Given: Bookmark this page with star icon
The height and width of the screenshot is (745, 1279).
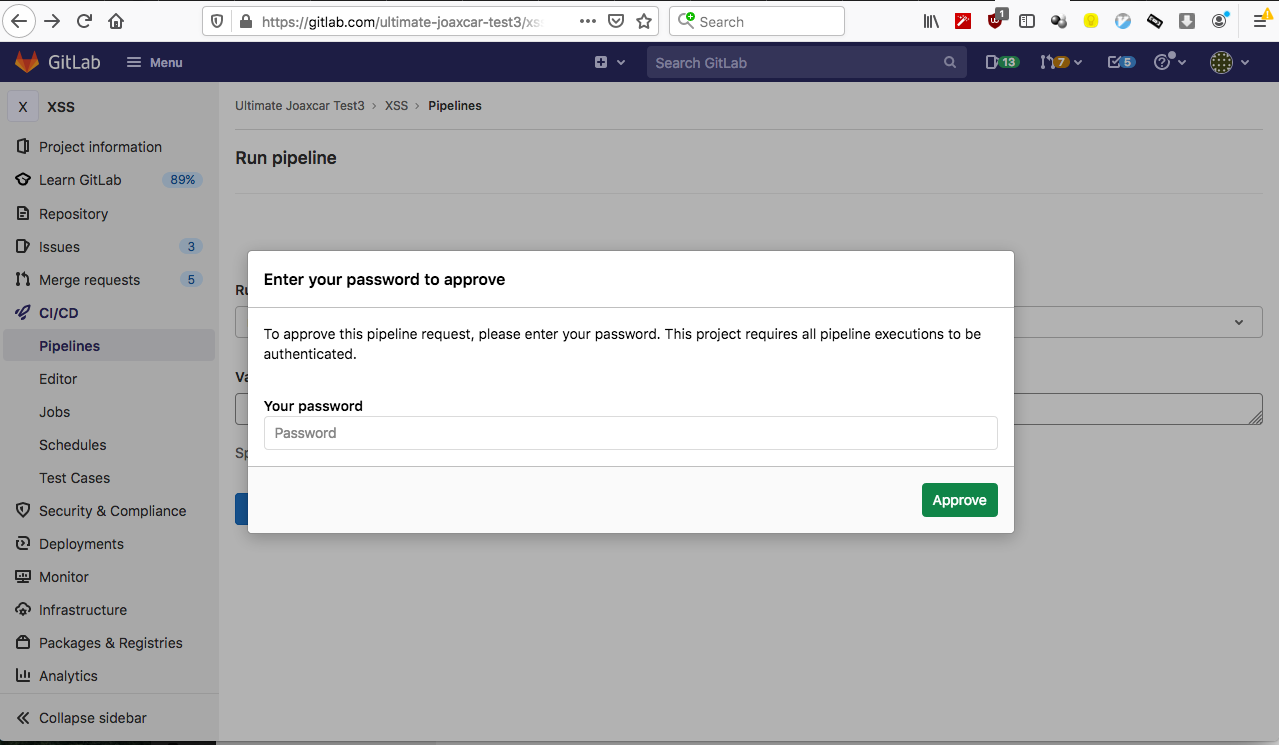Looking at the screenshot, I should (x=644, y=21).
